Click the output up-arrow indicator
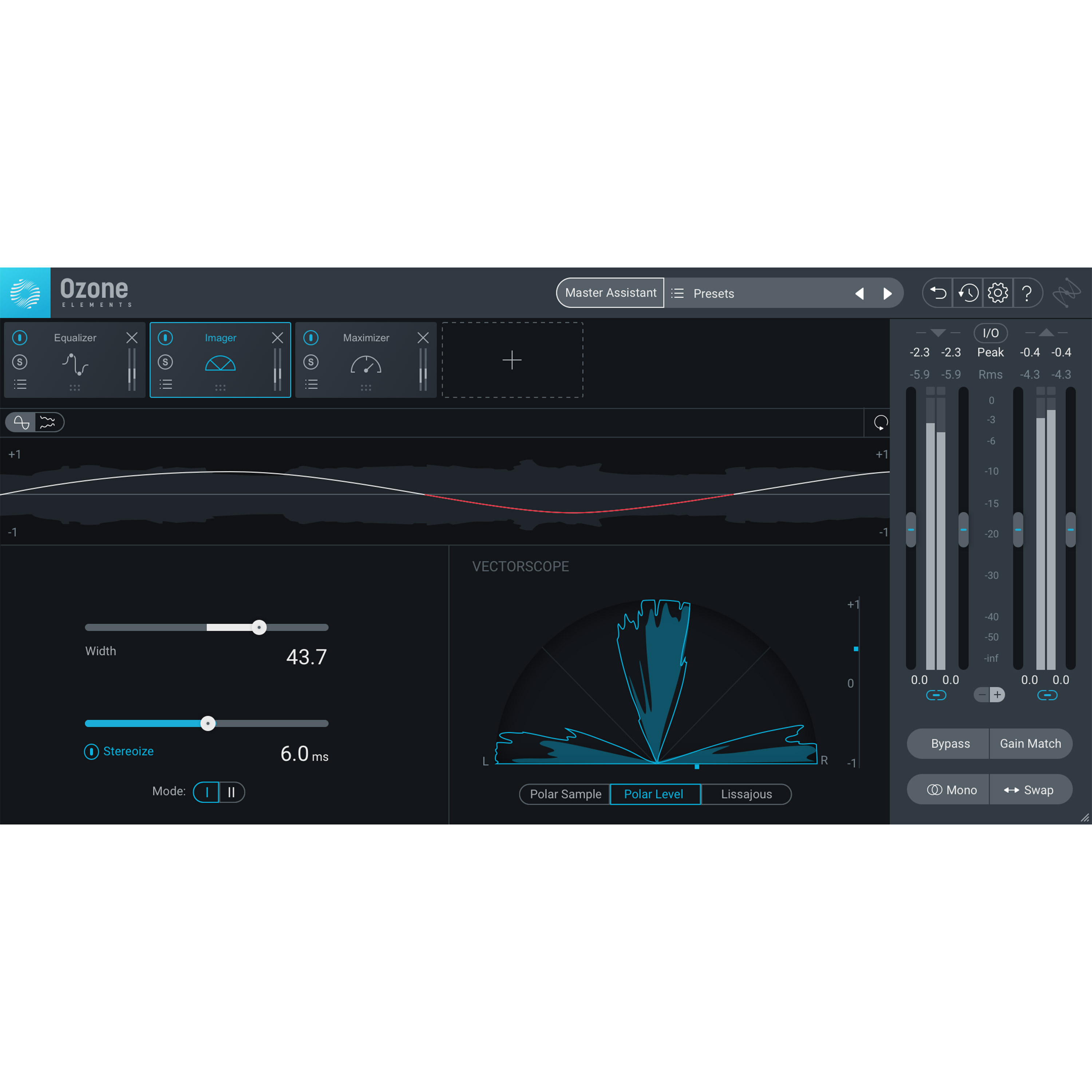This screenshot has width=1092, height=1092. [x=1046, y=332]
